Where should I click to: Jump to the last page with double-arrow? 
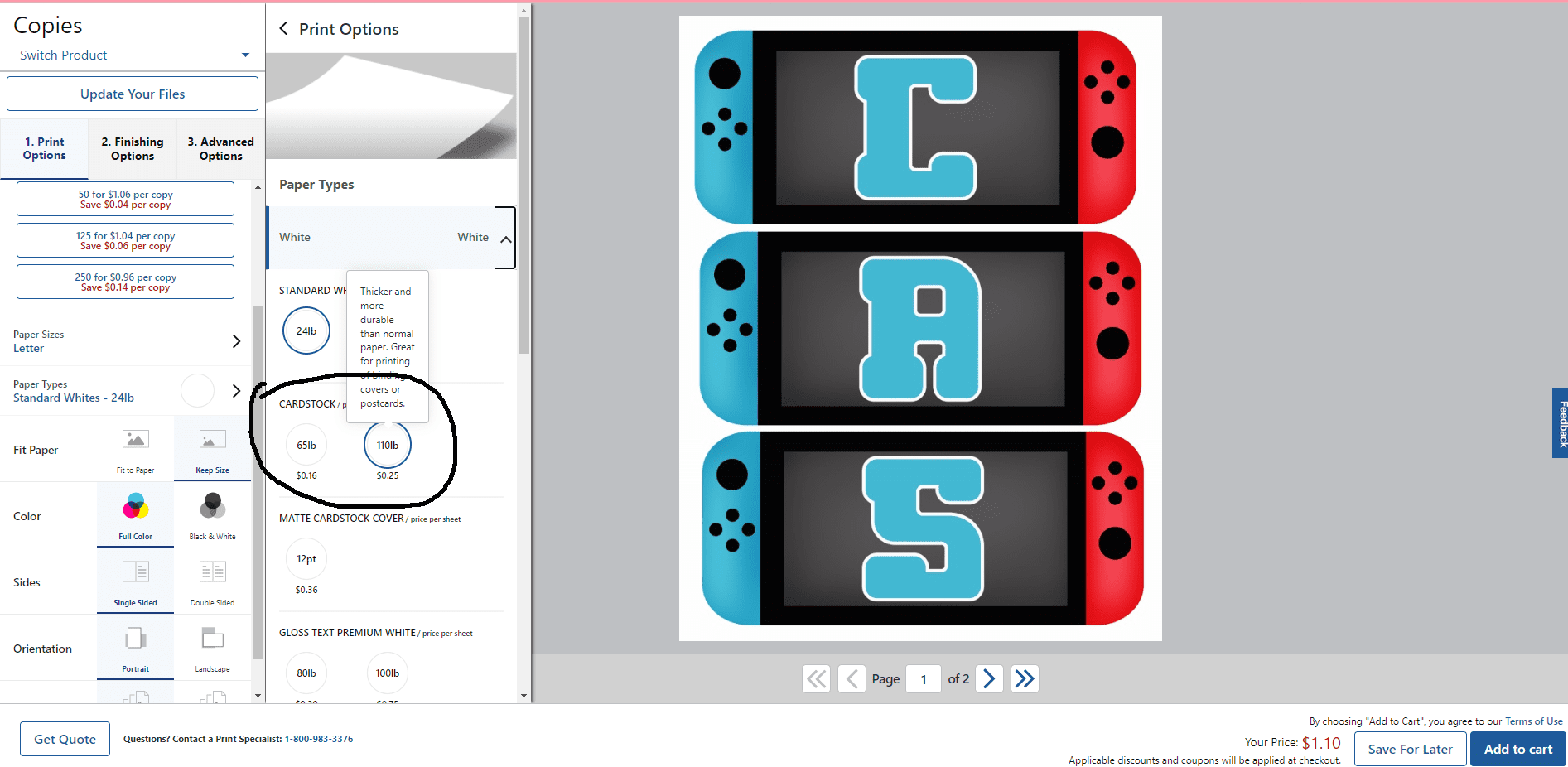coord(1025,678)
